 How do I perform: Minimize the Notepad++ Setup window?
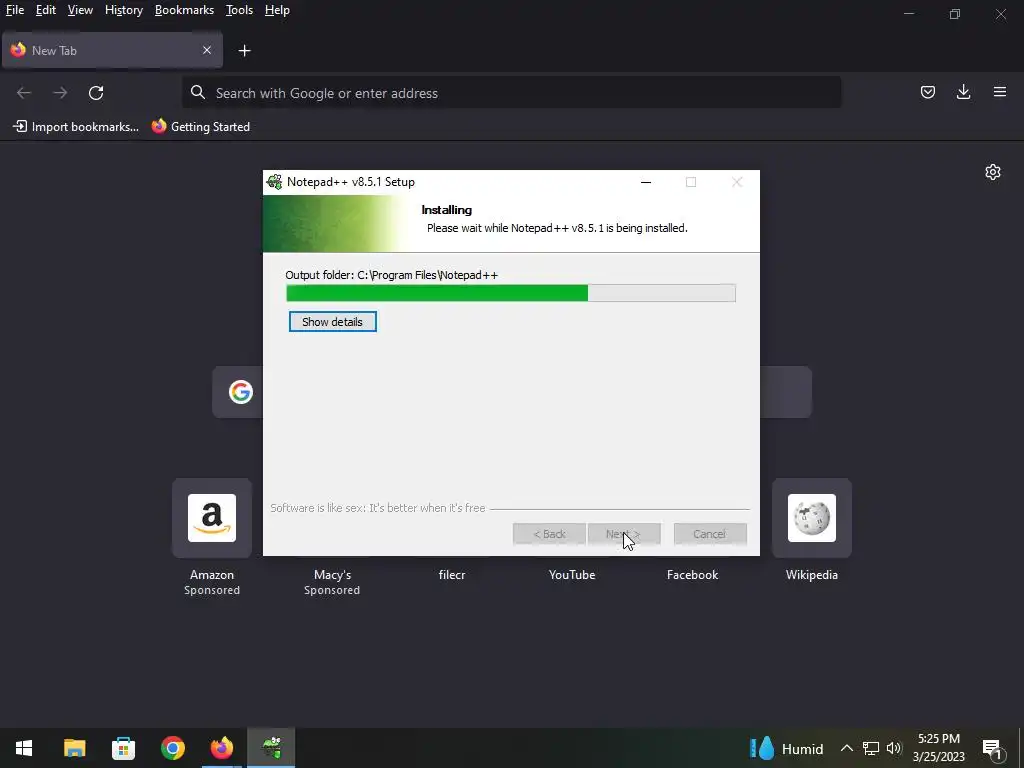[646, 182]
